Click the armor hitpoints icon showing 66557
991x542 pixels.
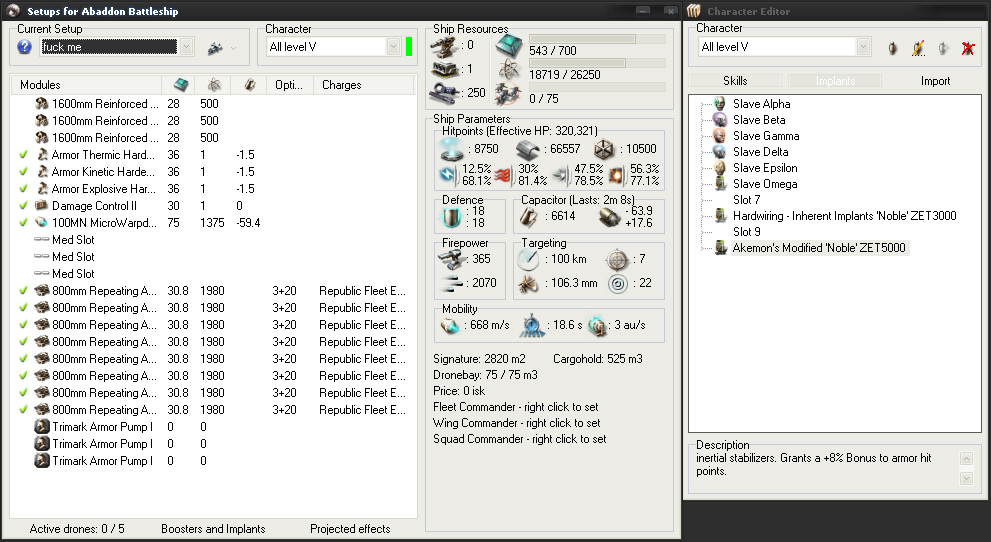(528, 150)
